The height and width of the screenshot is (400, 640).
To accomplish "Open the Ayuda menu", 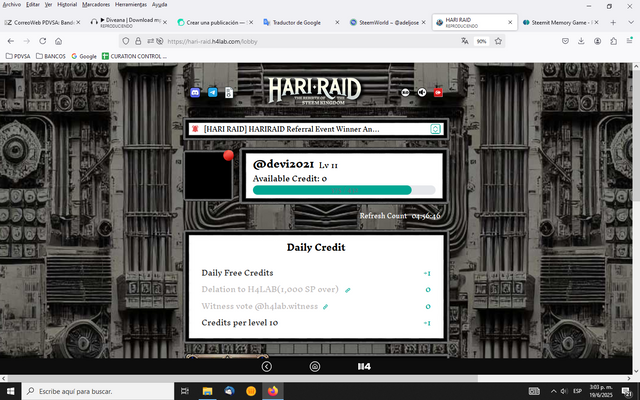I will [160, 4].
